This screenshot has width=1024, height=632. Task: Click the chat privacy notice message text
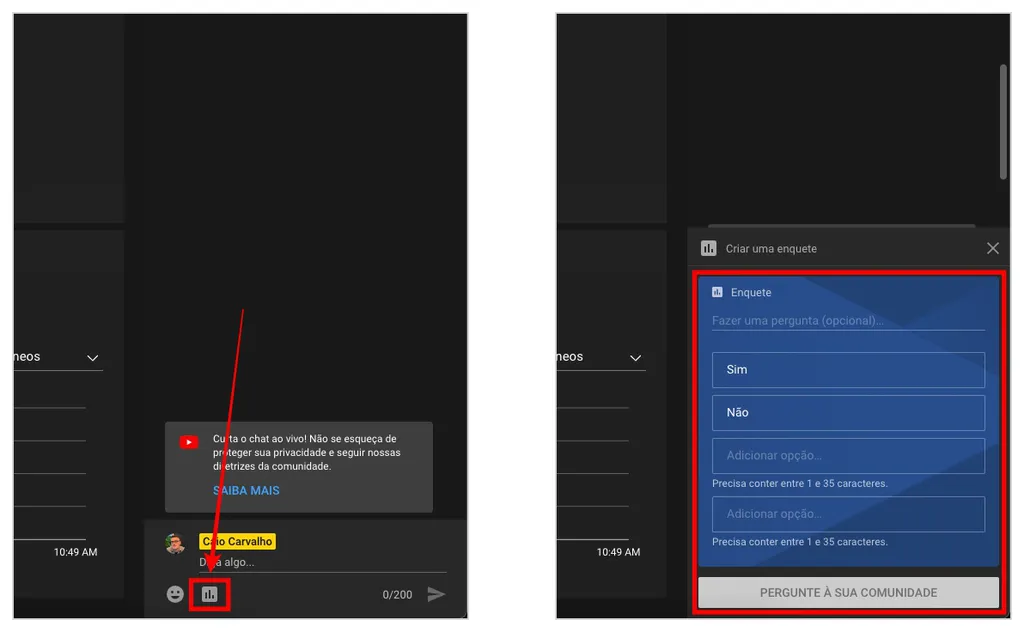tap(306, 452)
